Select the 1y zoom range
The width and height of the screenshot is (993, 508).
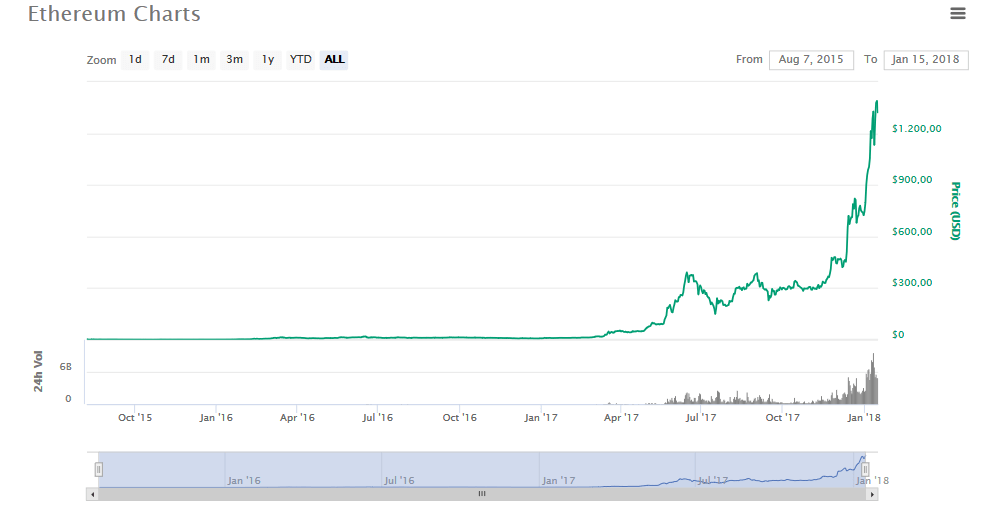coord(268,60)
